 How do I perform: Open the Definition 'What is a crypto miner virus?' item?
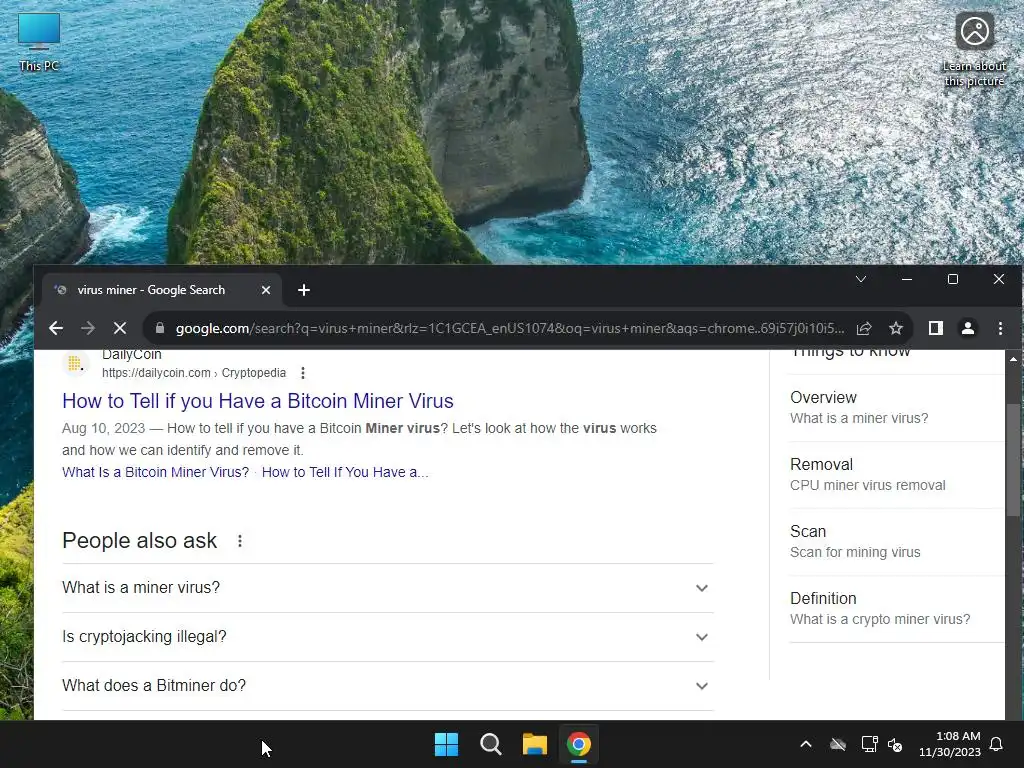[x=896, y=609]
